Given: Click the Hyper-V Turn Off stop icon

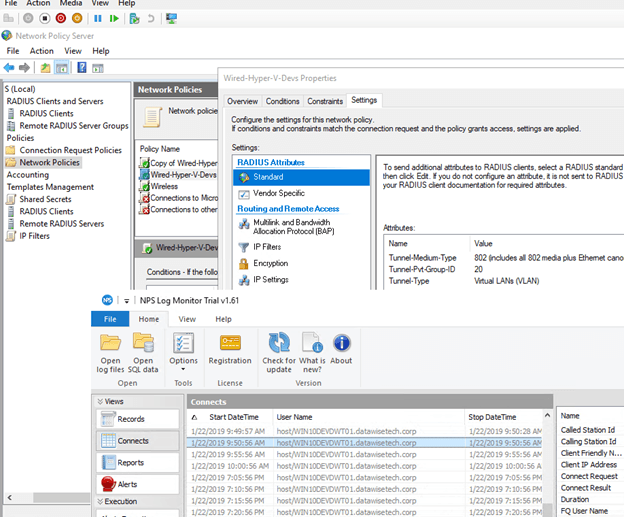Looking at the screenshot, I should [45, 18].
